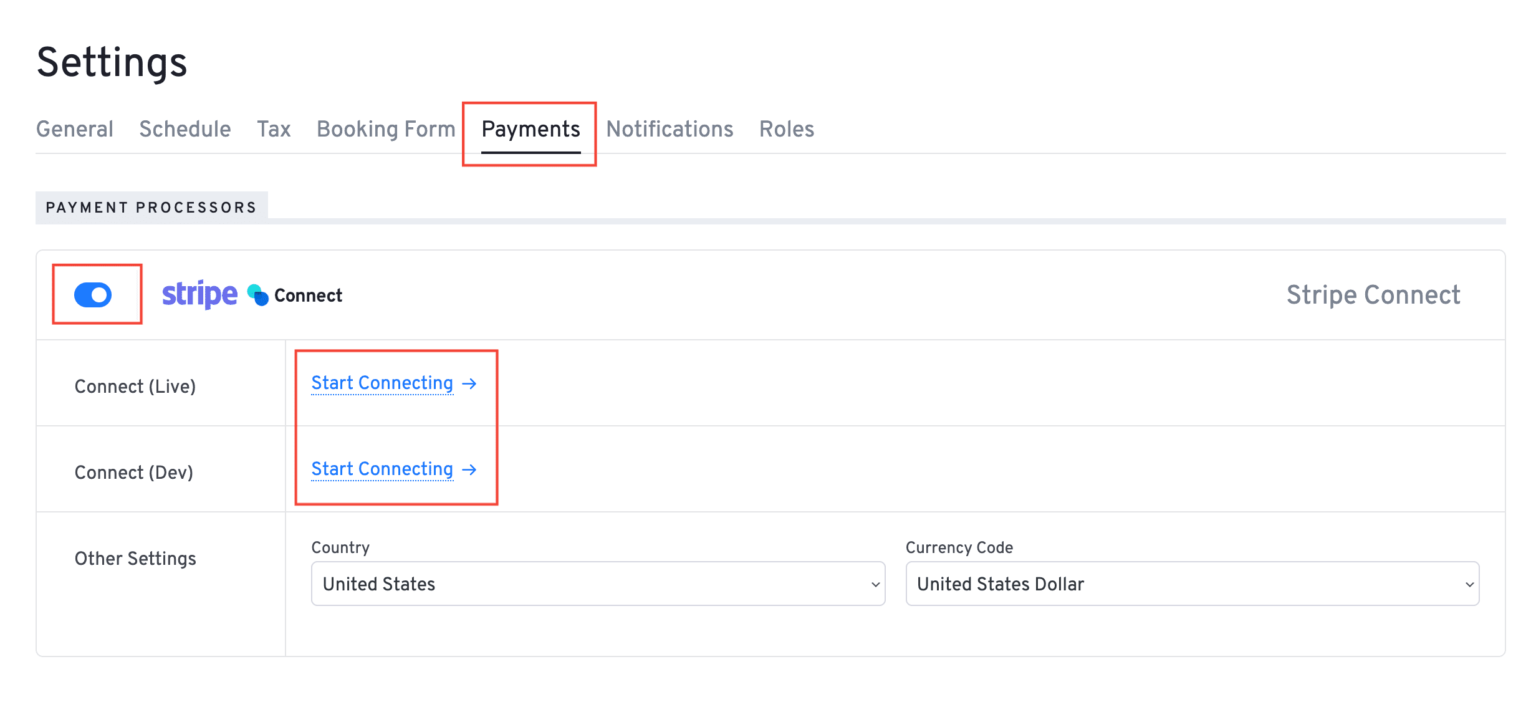
Task: Open the Notifications tab
Action: click(669, 129)
